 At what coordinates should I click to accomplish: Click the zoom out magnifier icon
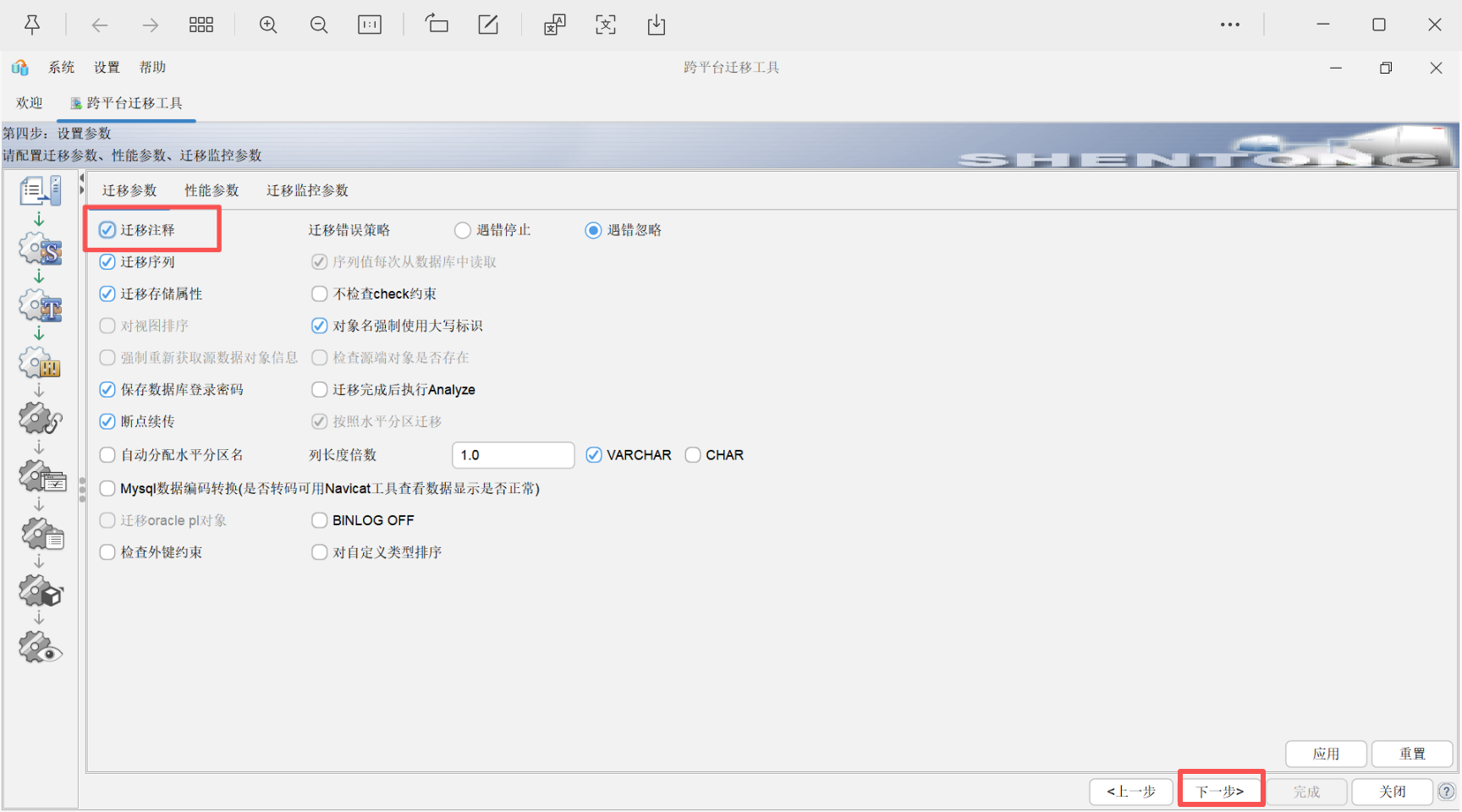pyautogui.click(x=319, y=25)
